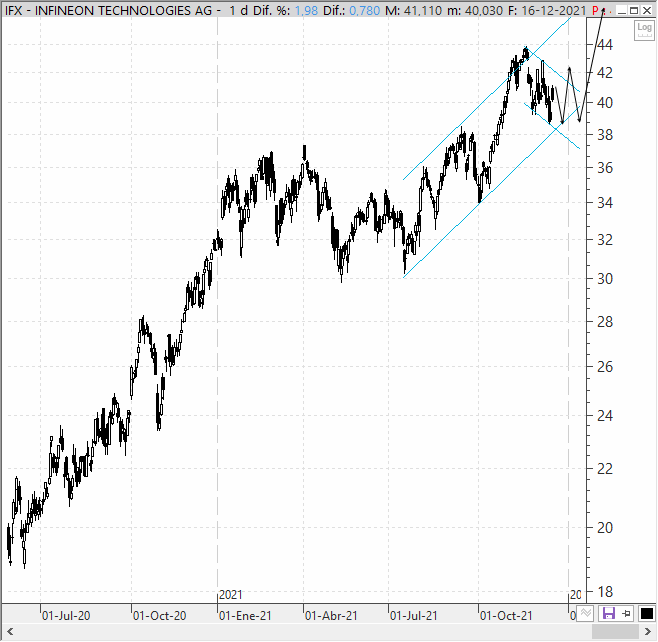Click the 01-Abr-21 date axis label
658x642 pixels.
coord(331,616)
